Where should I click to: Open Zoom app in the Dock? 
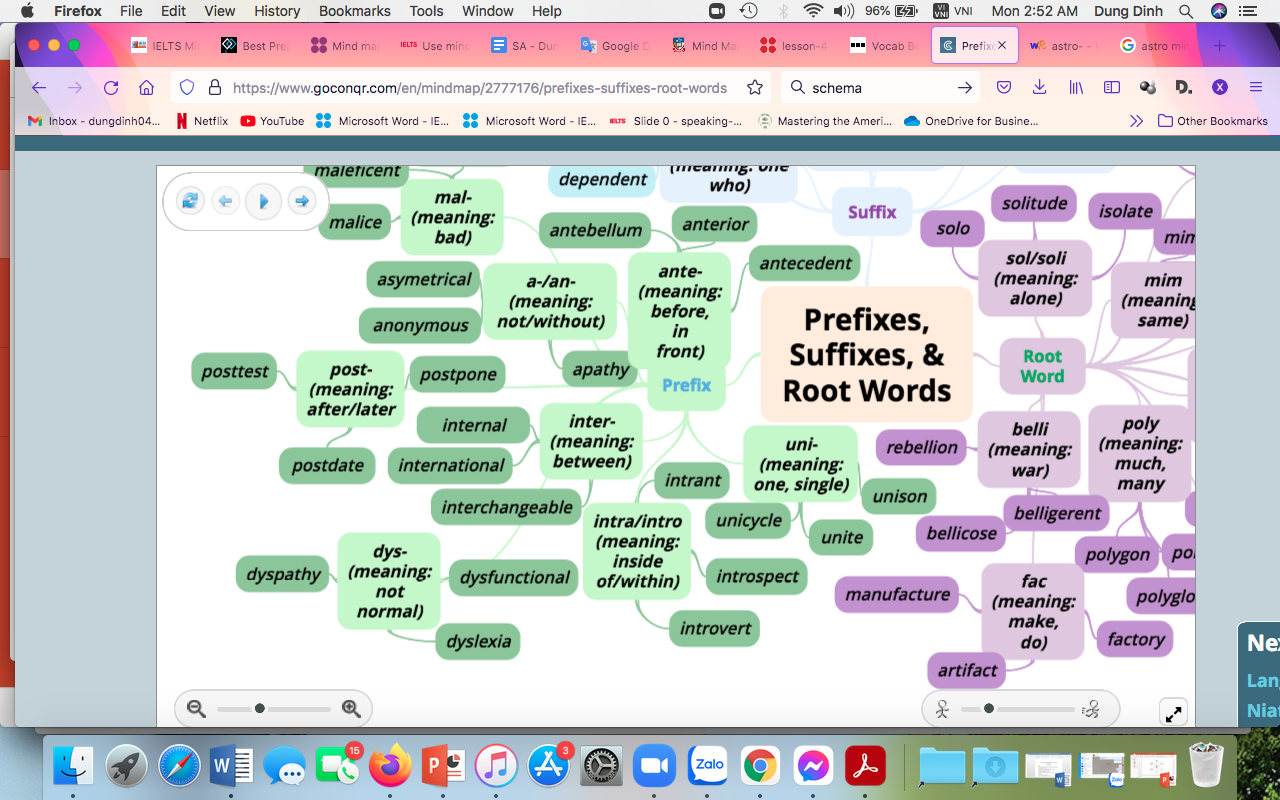[x=653, y=766]
